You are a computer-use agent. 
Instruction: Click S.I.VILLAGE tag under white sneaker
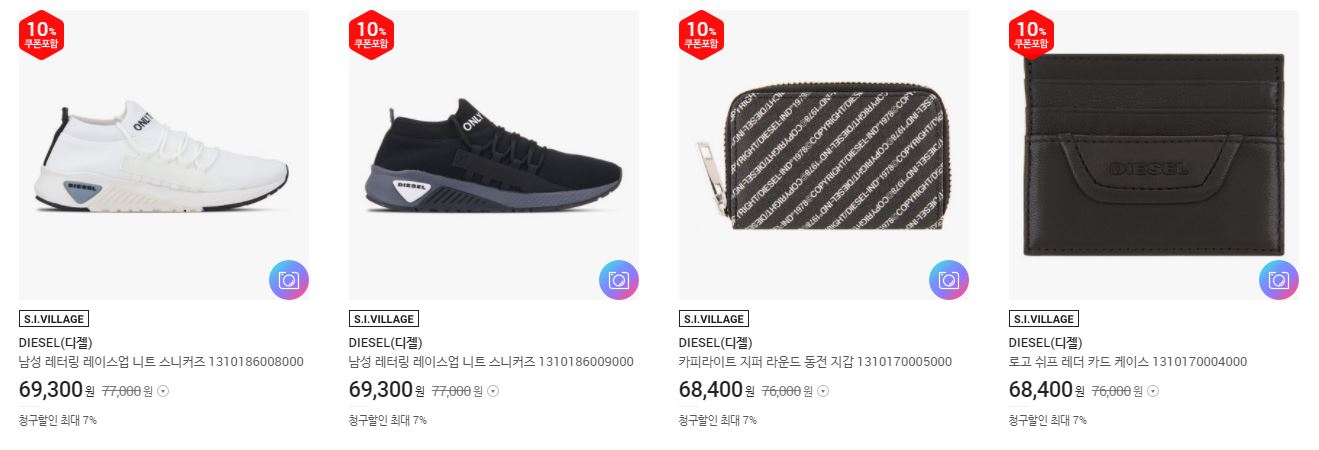click(54, 319)
